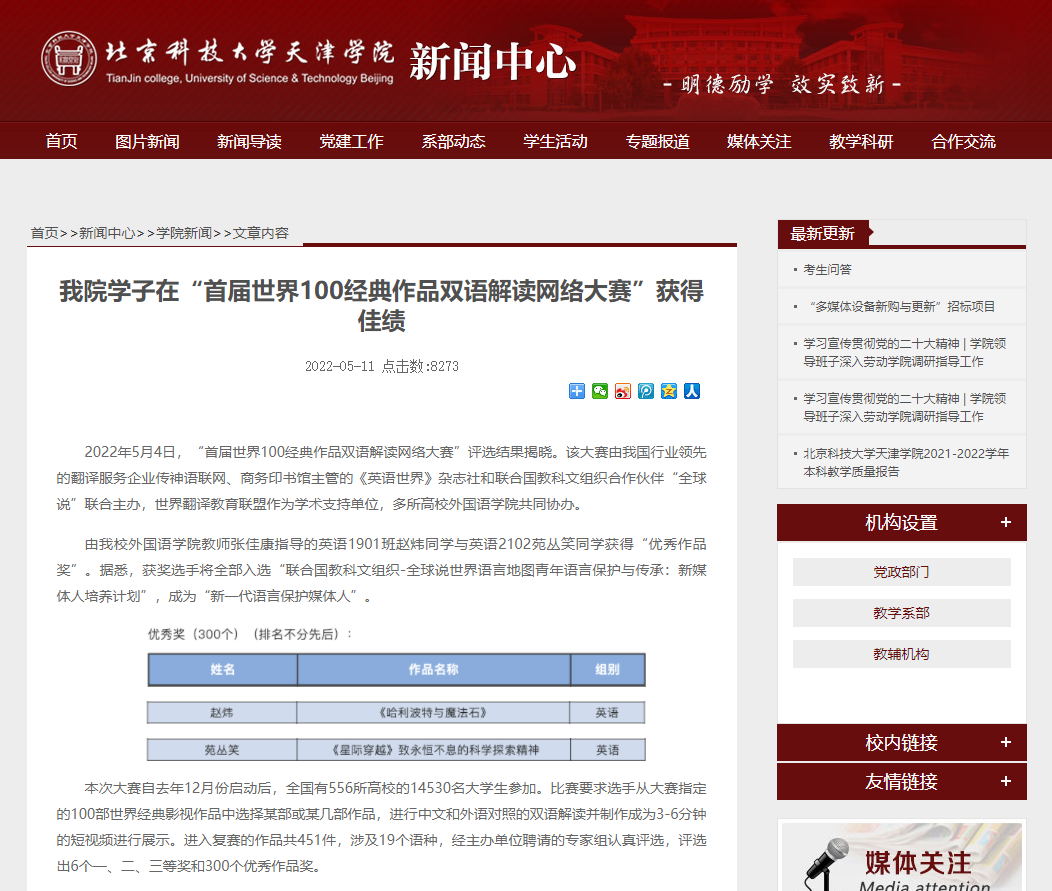Share to Tencent Weibo icon

646,391
